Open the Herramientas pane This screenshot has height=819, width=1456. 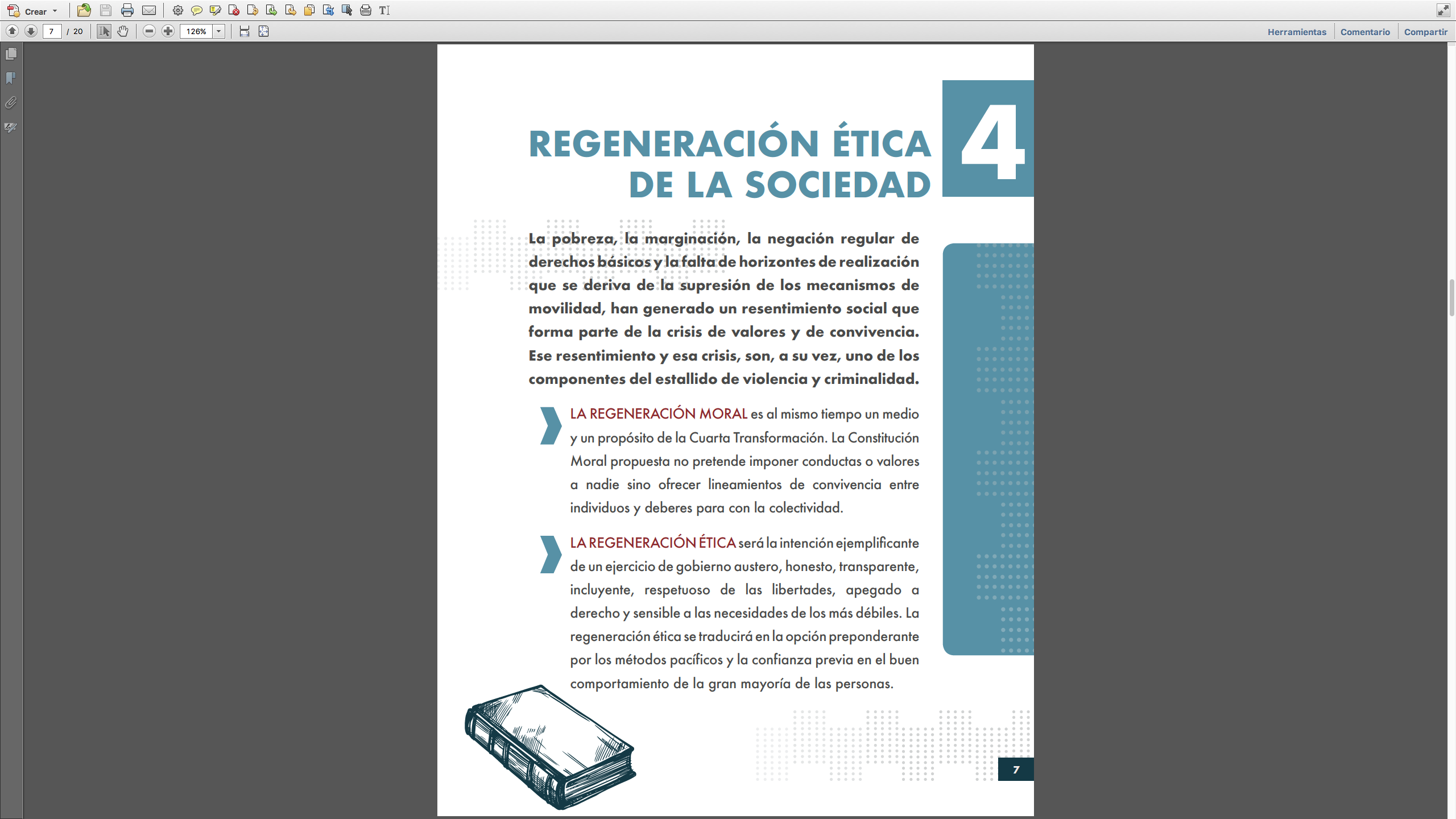pos(1296,32)
